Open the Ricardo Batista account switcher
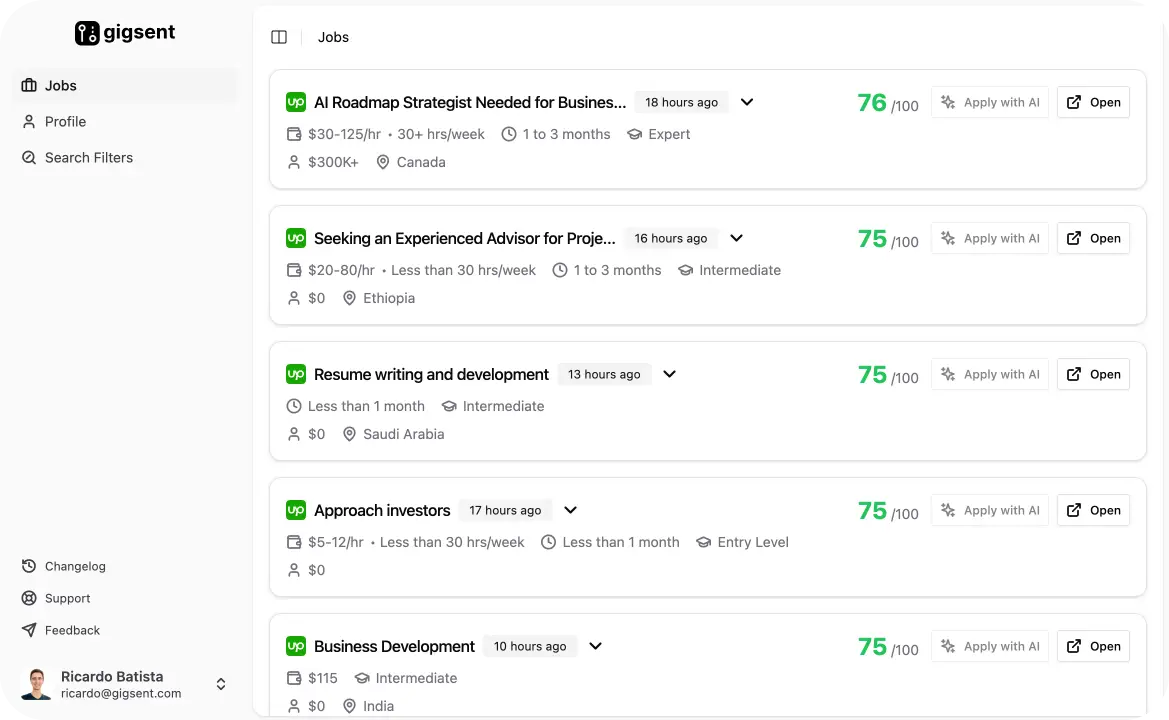Screen dimensions: 1169x720 pyautogui.click(x=221, y=684)
